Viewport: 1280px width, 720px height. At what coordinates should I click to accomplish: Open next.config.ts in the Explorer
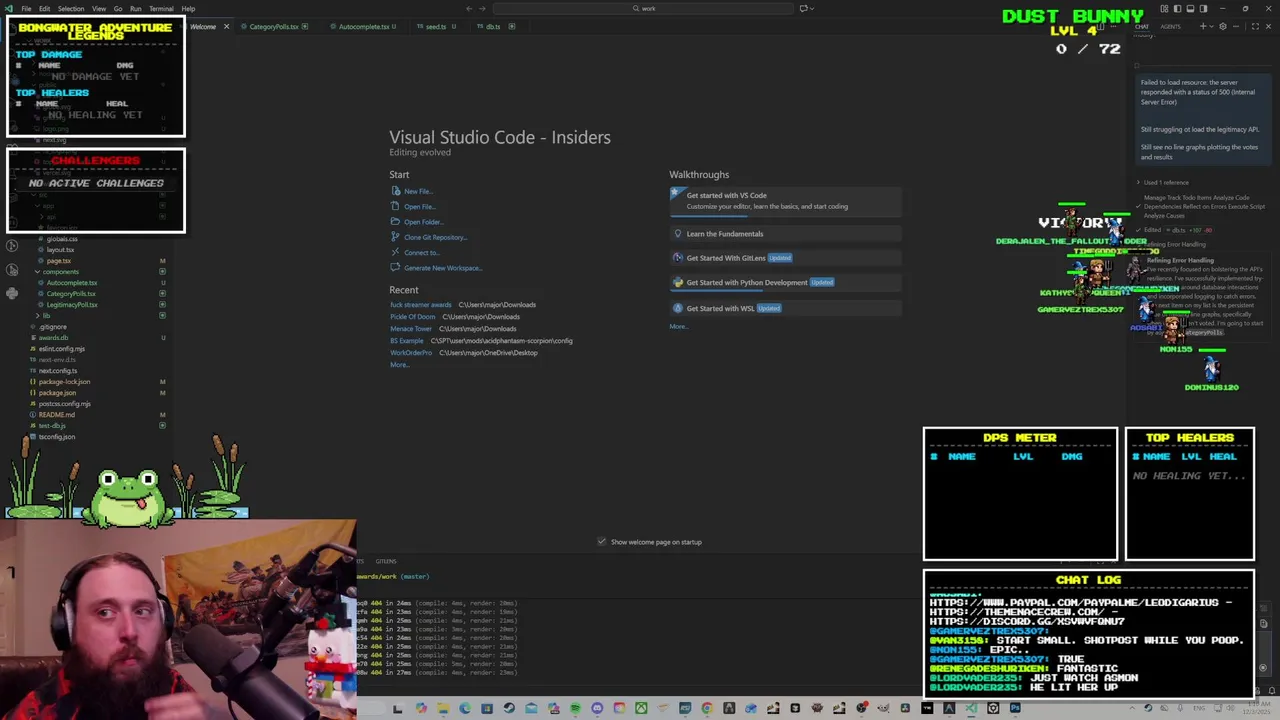tap(58, 371)
